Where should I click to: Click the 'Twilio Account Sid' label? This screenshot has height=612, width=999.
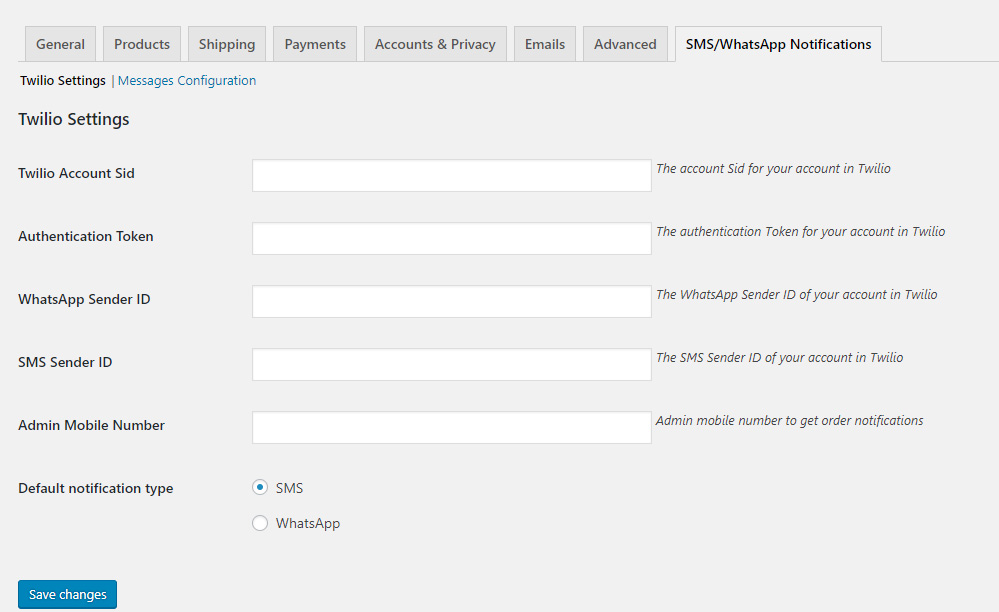(76, 173)
